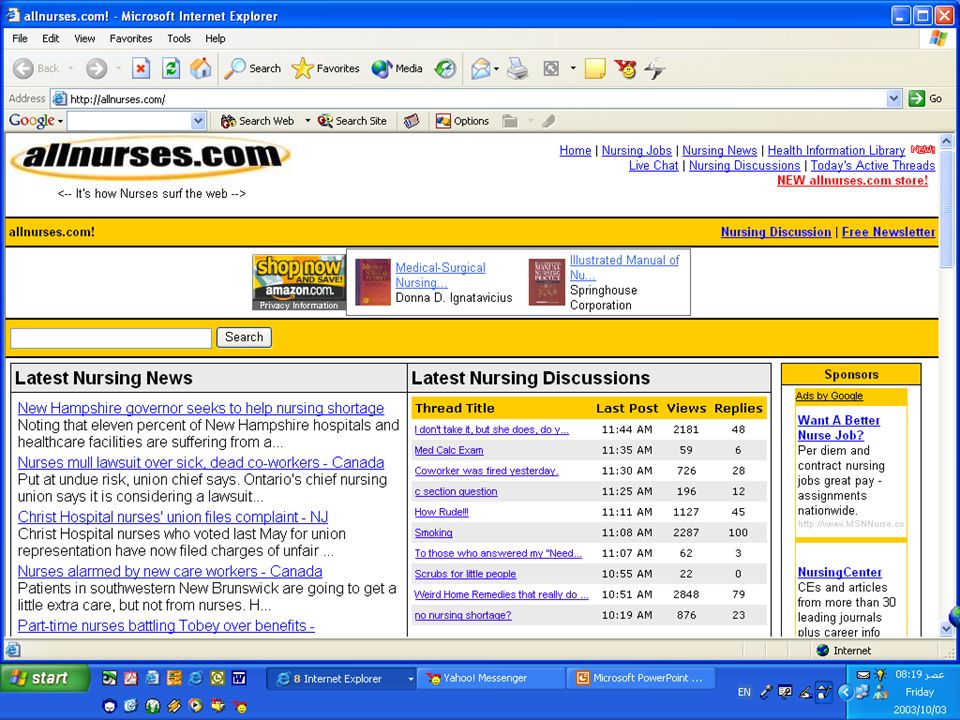Screen dimensions: 960x720
Task: Open the Google search box dropdown arrow
Action: (x=198, y=121)
